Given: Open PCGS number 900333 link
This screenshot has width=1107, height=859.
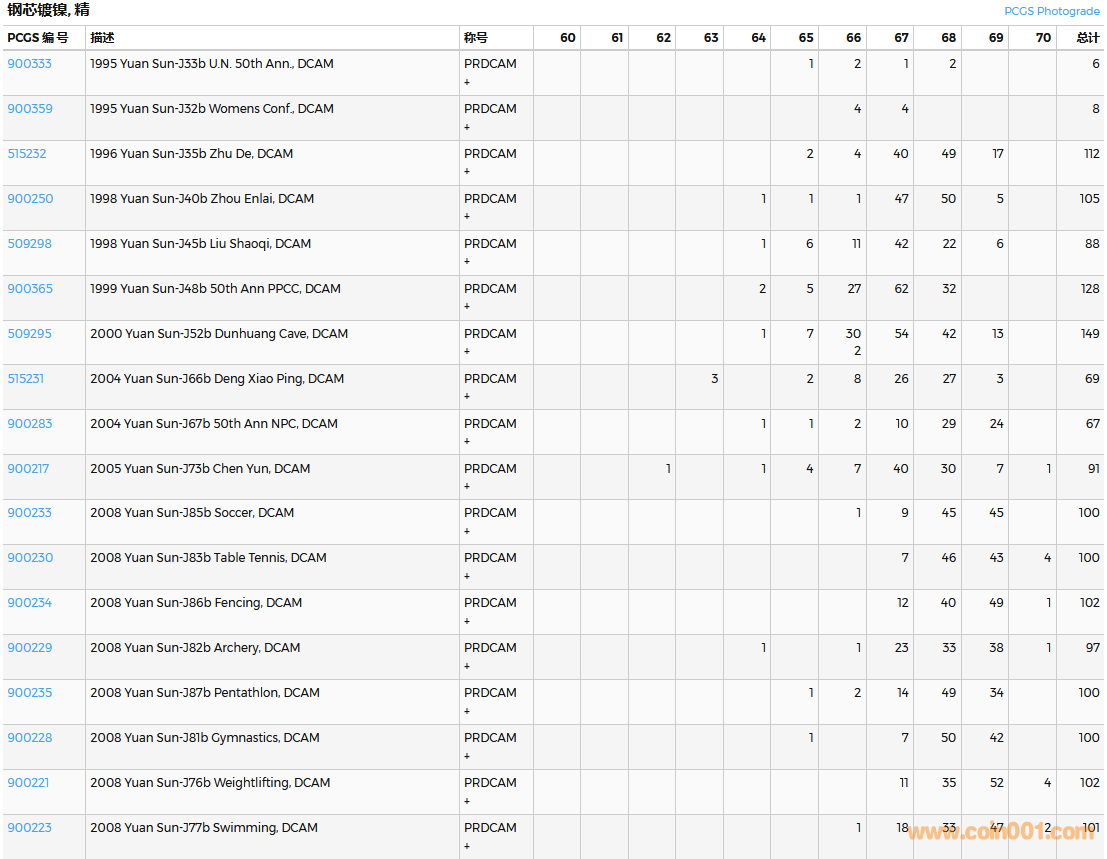Looking at the screenshot, I should click(x=29, y=64).
